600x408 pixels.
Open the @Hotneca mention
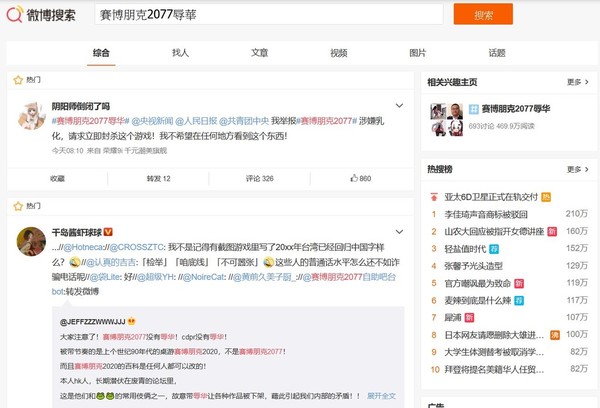click(x=83, y=247)
